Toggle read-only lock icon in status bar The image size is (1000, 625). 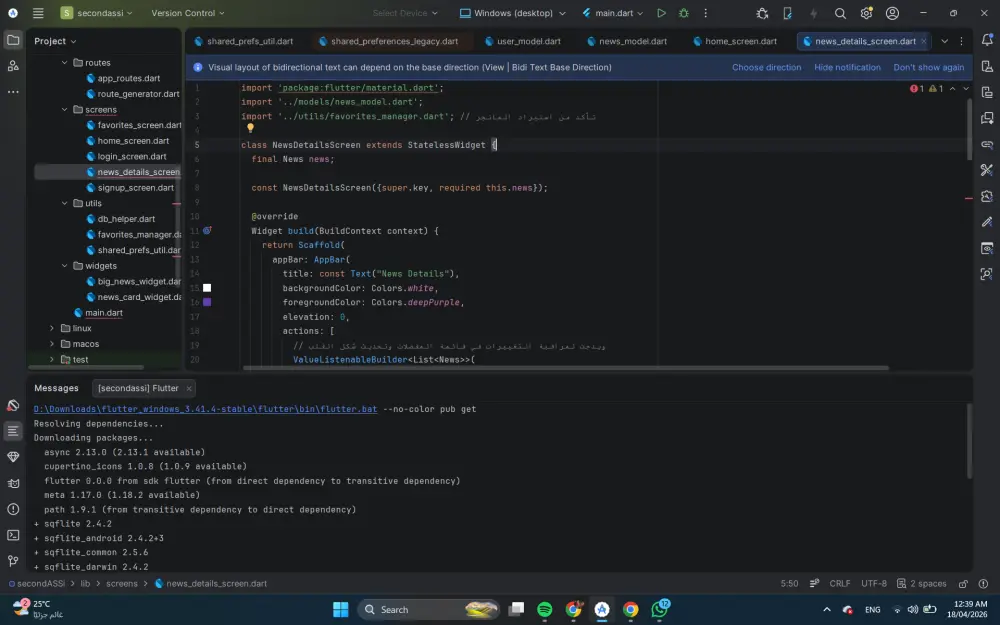point(963,584)
